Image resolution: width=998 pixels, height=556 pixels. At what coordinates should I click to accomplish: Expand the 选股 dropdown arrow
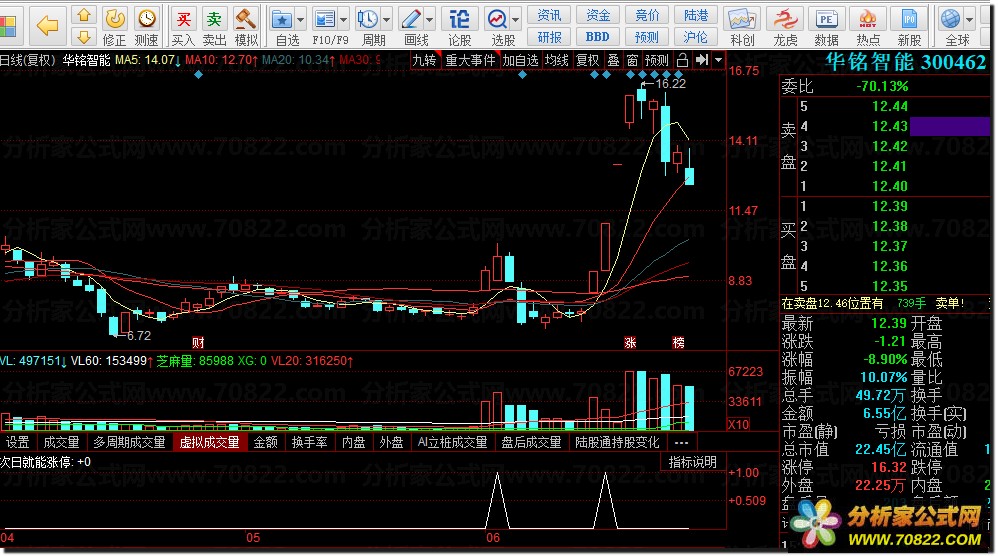coord(516,20)
